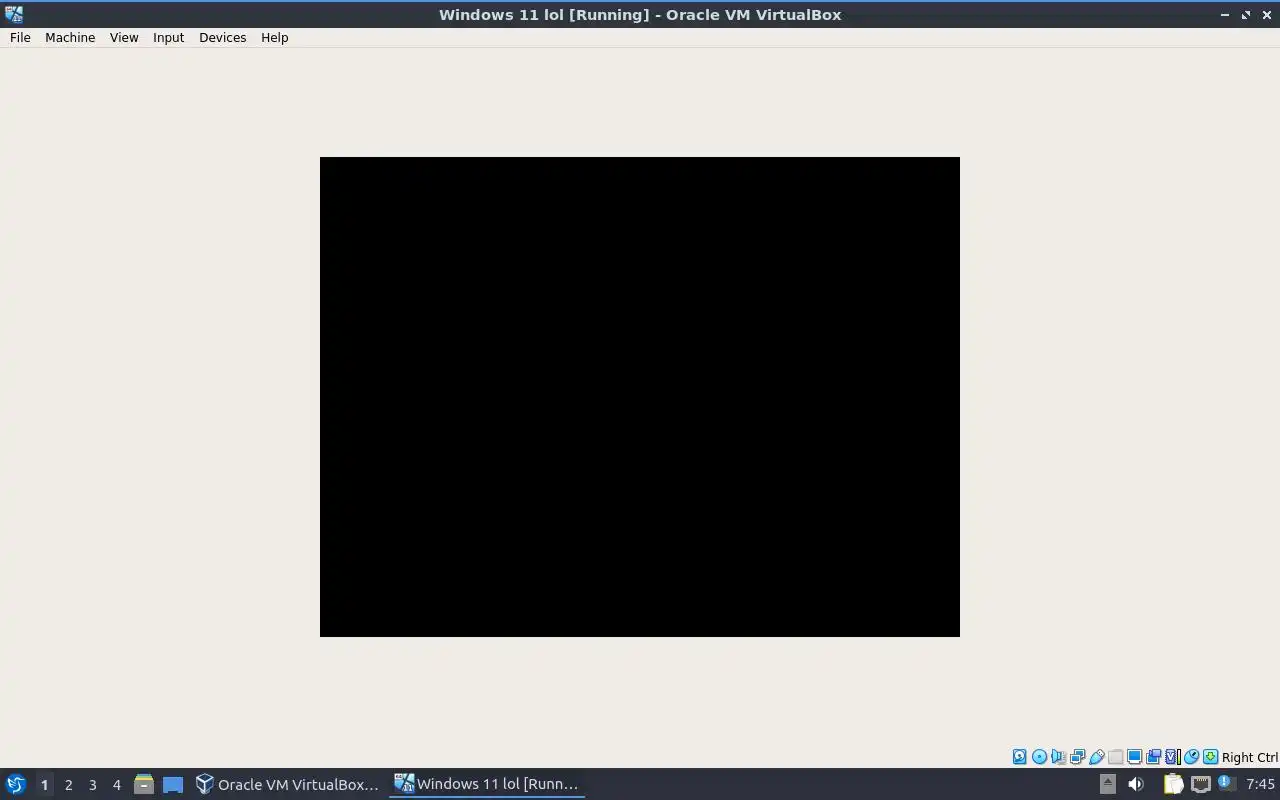Click the wired network tray icon
The width and height of the screenshot is (1280, 800).
(1200, 784)
